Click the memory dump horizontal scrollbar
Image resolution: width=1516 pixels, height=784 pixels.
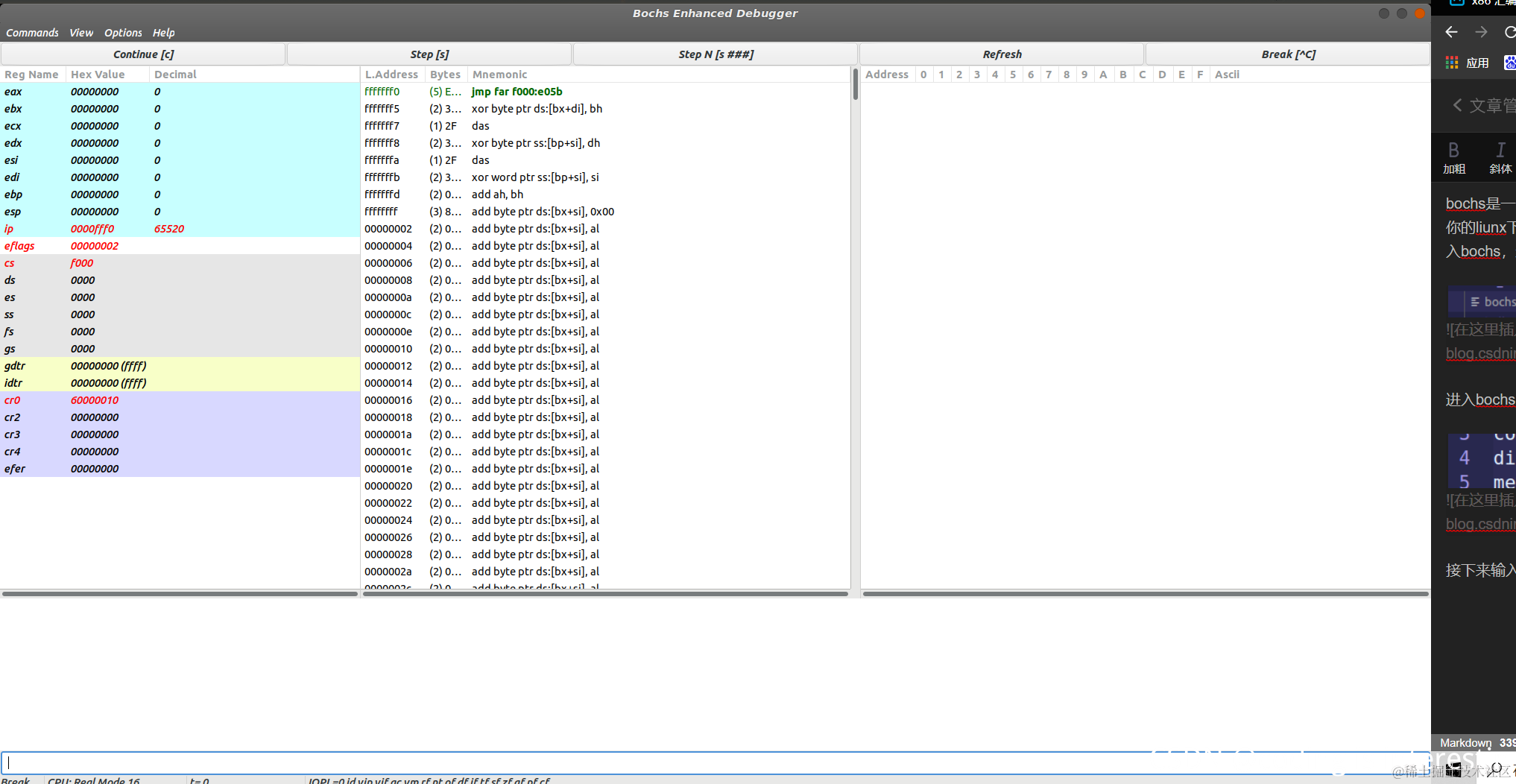1146,594
